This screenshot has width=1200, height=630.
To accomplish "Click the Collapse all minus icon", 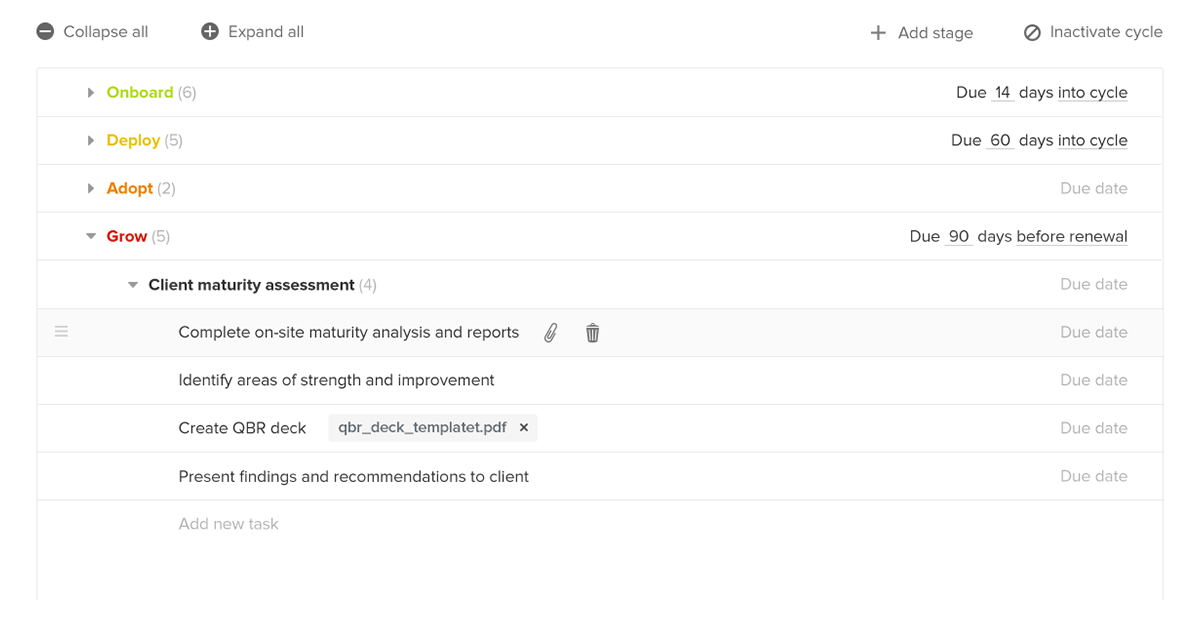I will (x=45, y=31).
